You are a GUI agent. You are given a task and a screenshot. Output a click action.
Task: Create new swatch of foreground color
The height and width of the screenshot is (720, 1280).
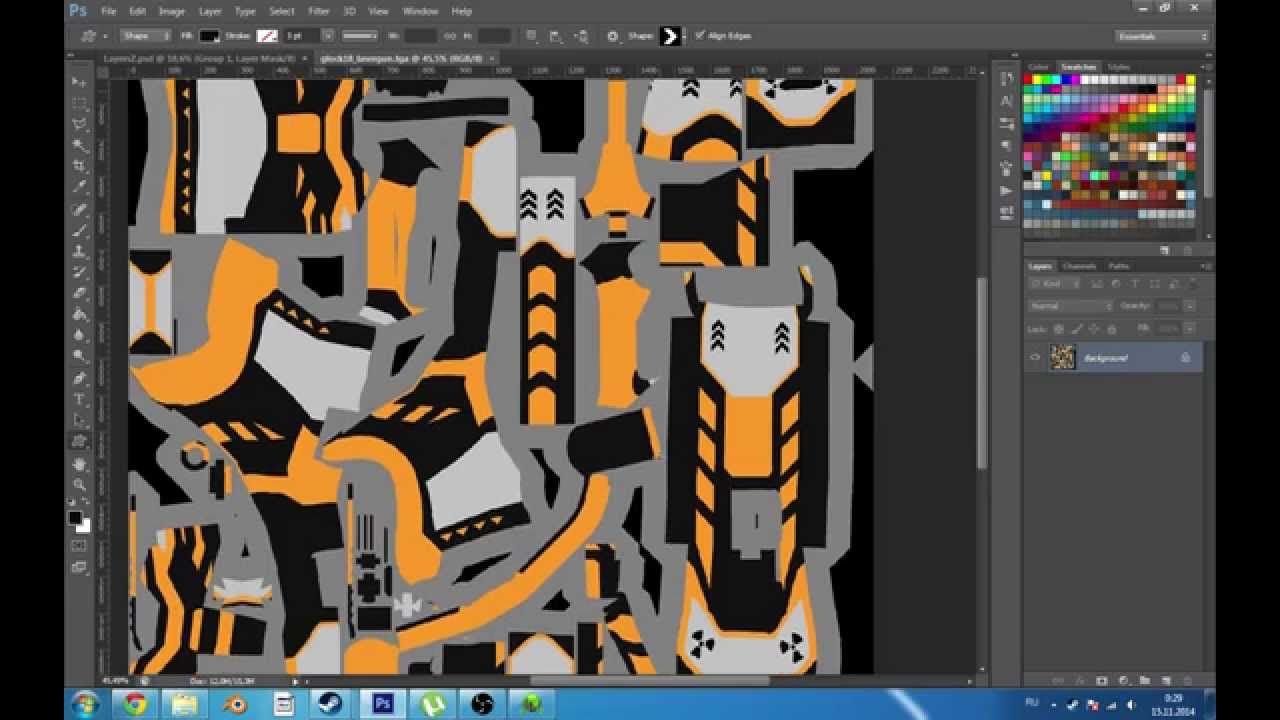1165,250
